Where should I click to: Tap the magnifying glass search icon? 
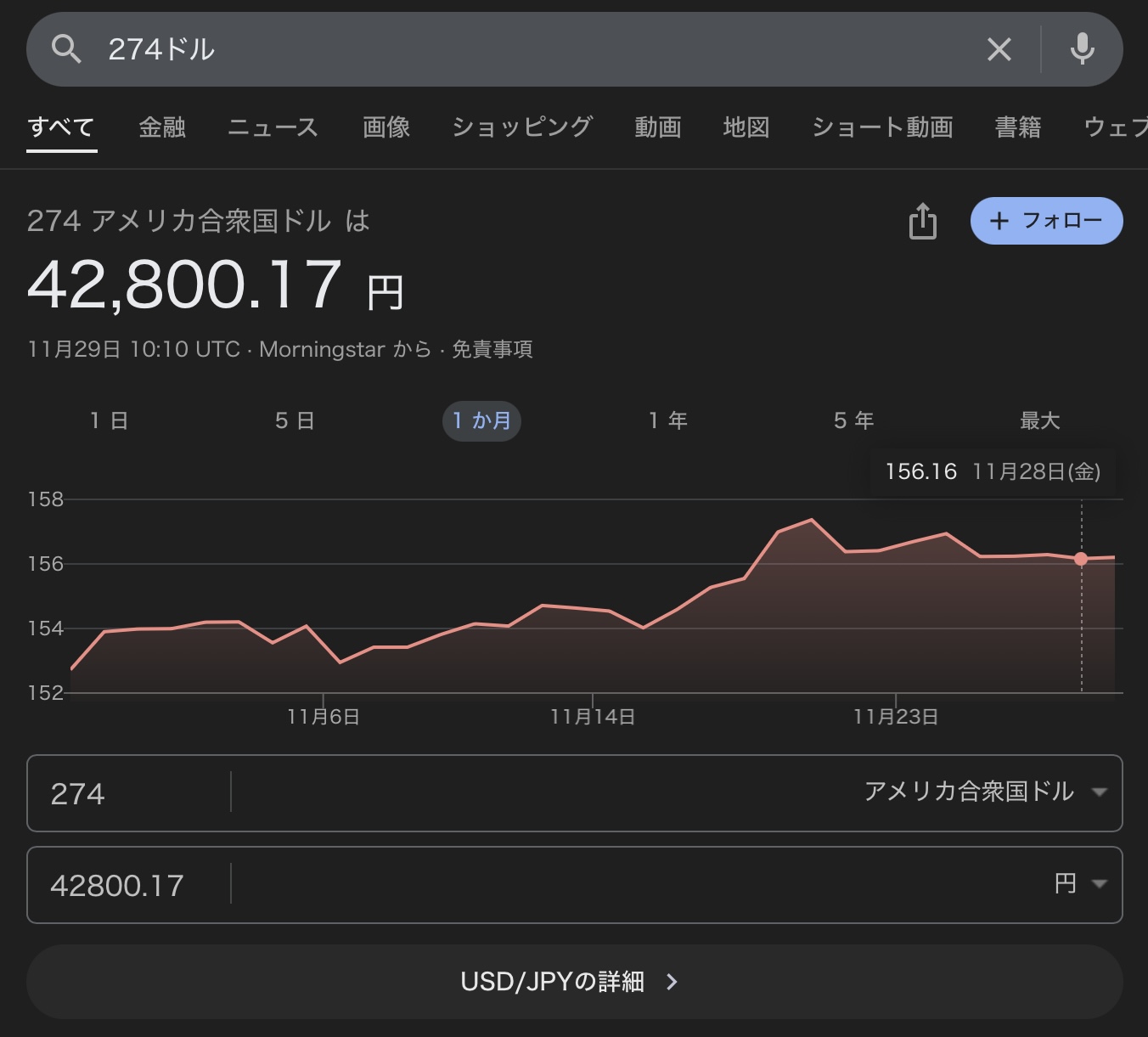pos(66,49)
